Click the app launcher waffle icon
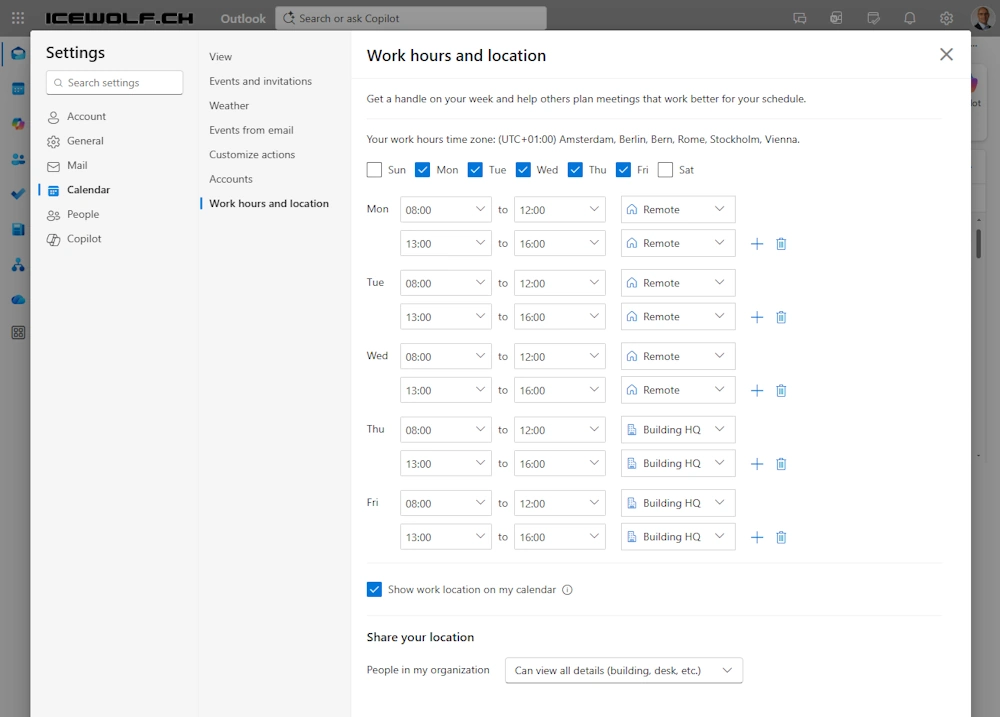 18,18
